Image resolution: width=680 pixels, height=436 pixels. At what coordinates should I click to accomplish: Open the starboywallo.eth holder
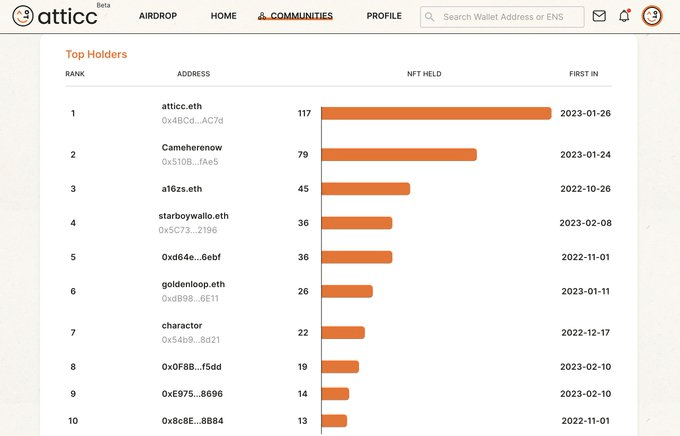pos(193,215)
